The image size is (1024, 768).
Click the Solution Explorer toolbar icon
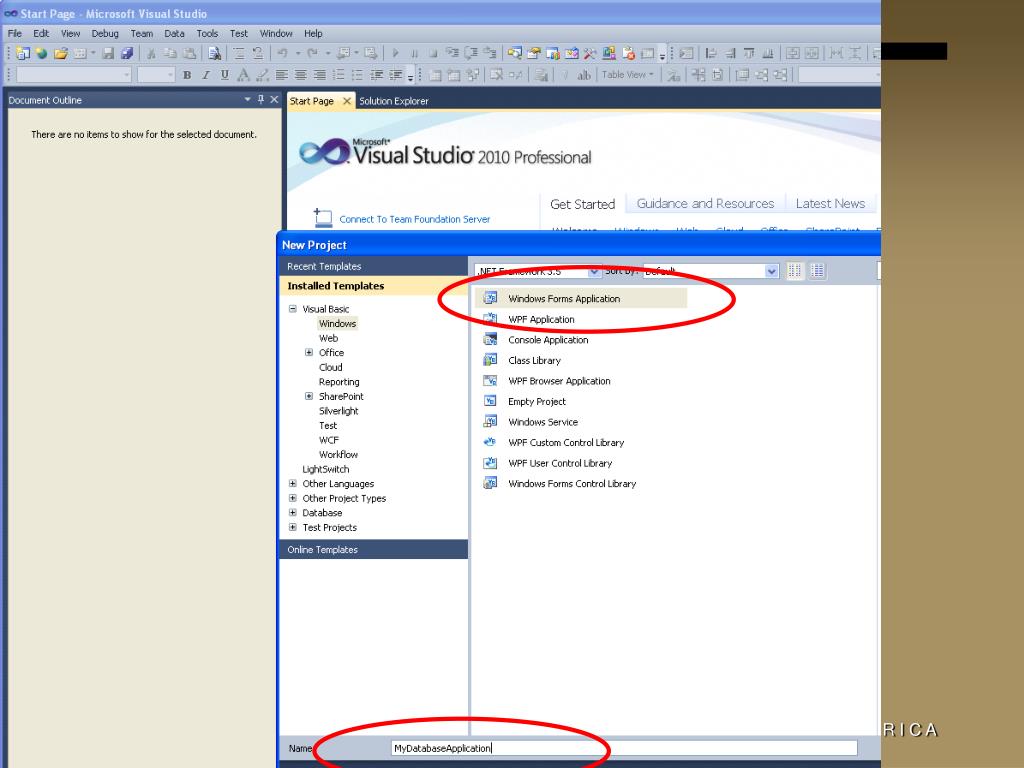[x=515, y=54]
